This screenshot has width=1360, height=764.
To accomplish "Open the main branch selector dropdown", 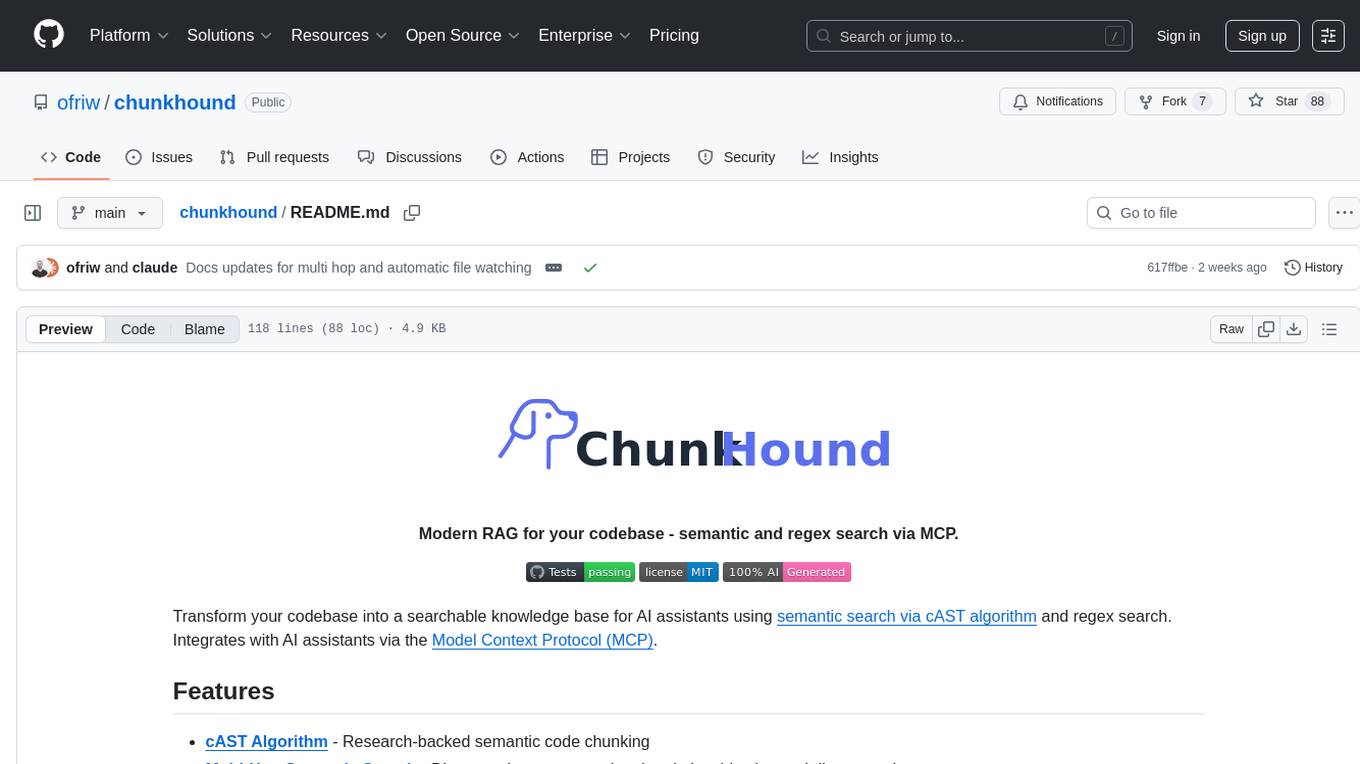I will [x=110, y=213].
